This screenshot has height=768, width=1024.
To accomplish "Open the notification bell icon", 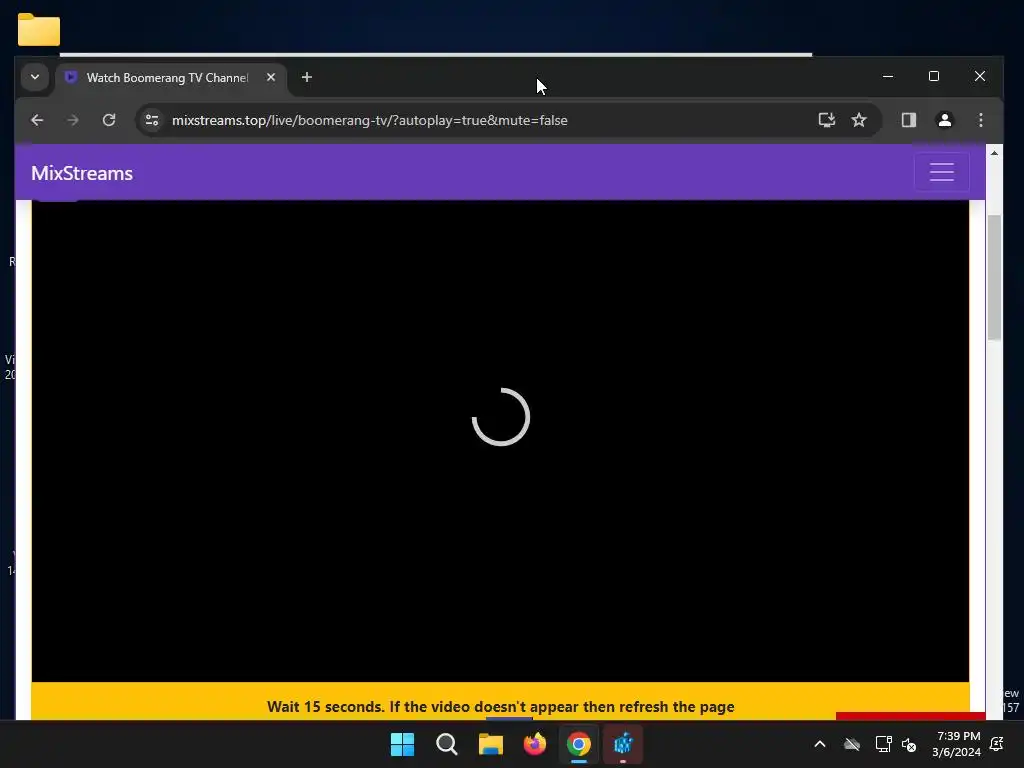I will tap(997, 744).
